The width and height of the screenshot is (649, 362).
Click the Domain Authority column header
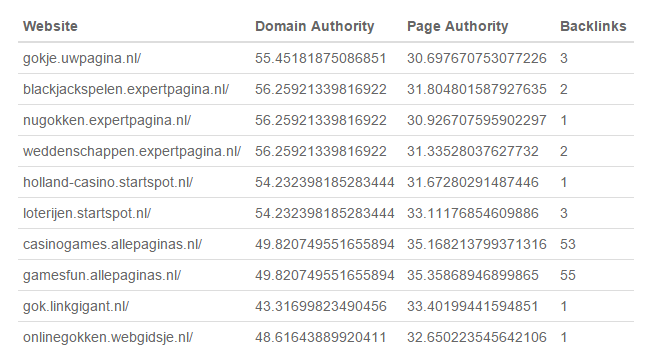click(315, 26)
